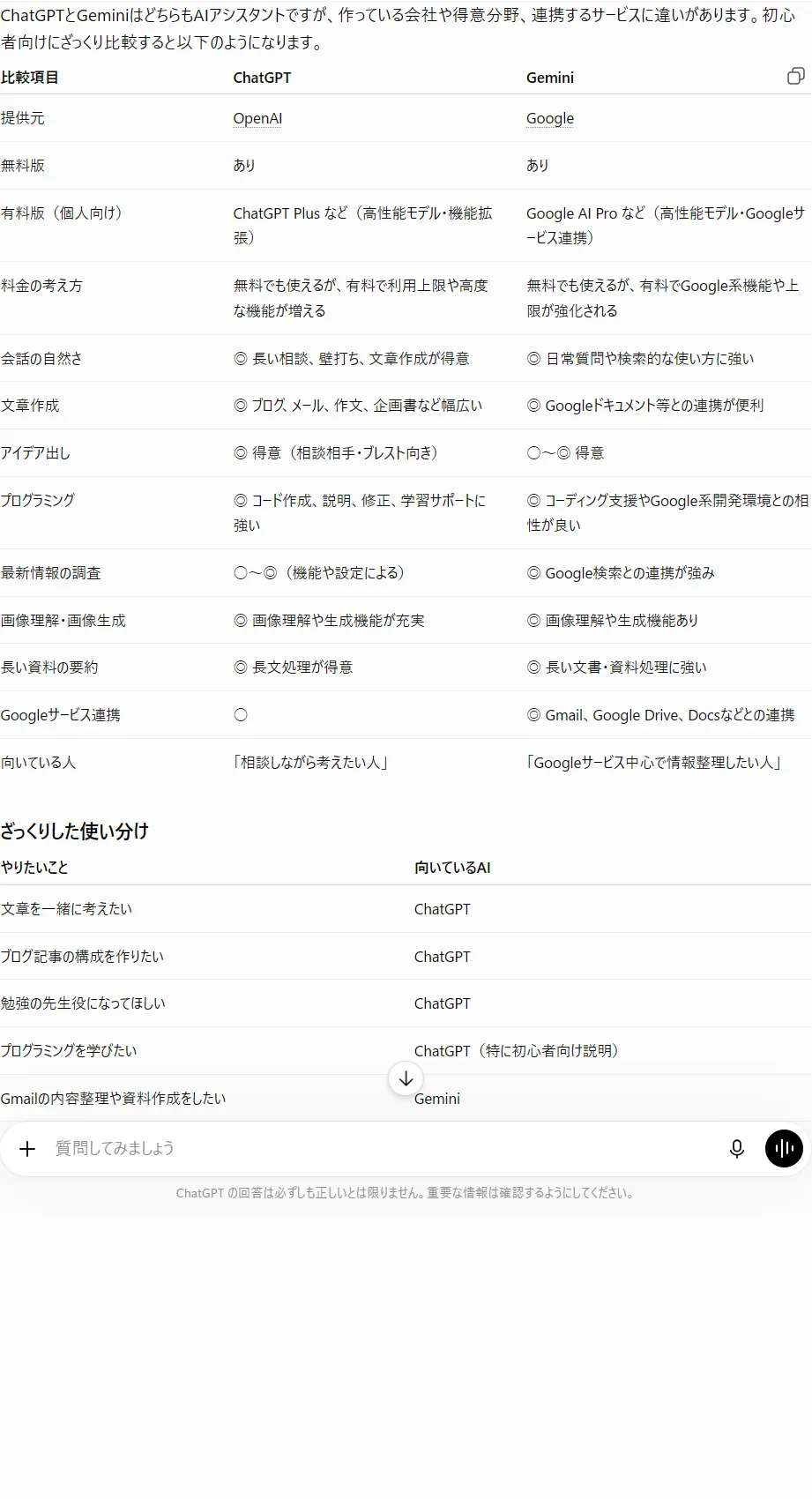The height and width of the screenshot is (1499, 812).
Task: Click the Google AI Pro など cell
Action: point(666,226)
